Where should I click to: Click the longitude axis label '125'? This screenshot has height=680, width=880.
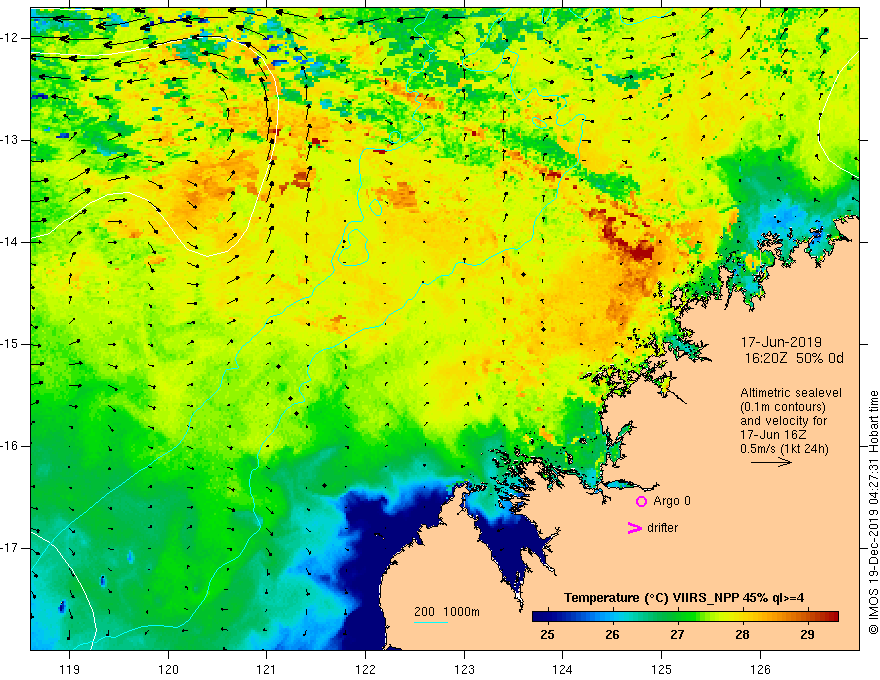[x=662, y=669]
